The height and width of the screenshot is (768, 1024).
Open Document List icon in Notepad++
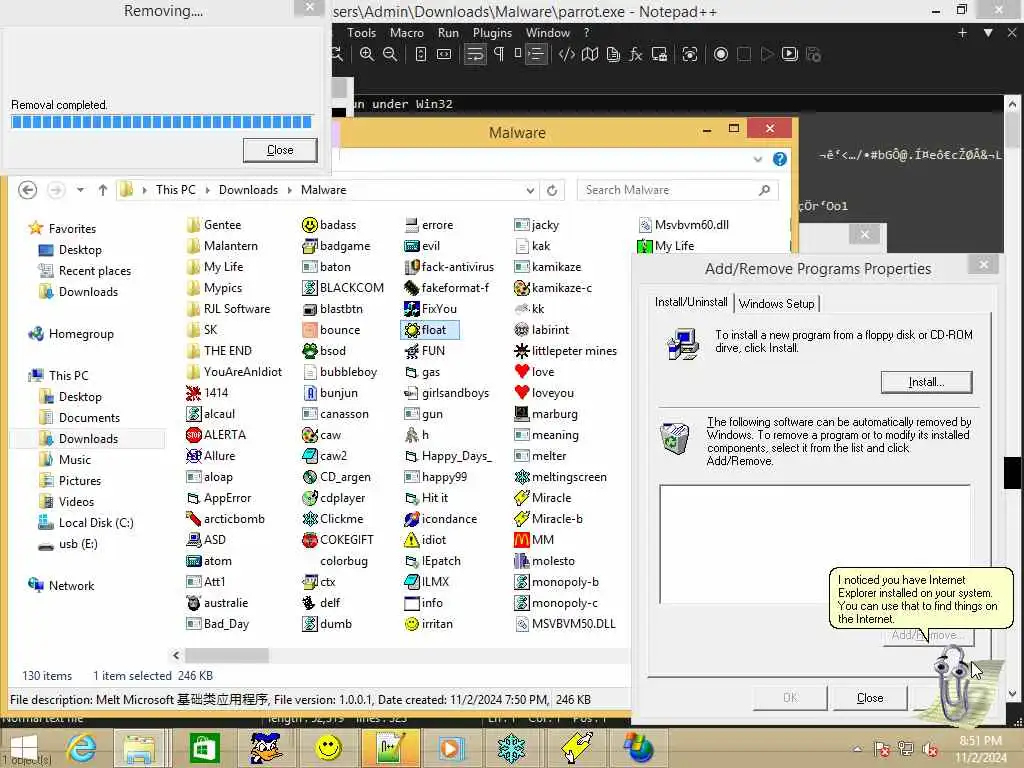click(613, 54)
